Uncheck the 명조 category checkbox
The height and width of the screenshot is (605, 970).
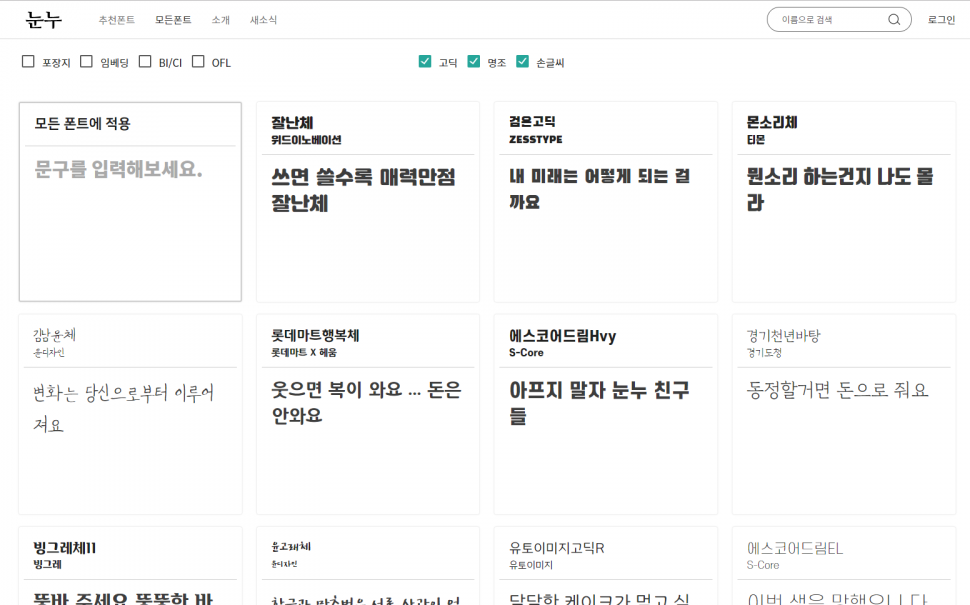pos(473,61)
